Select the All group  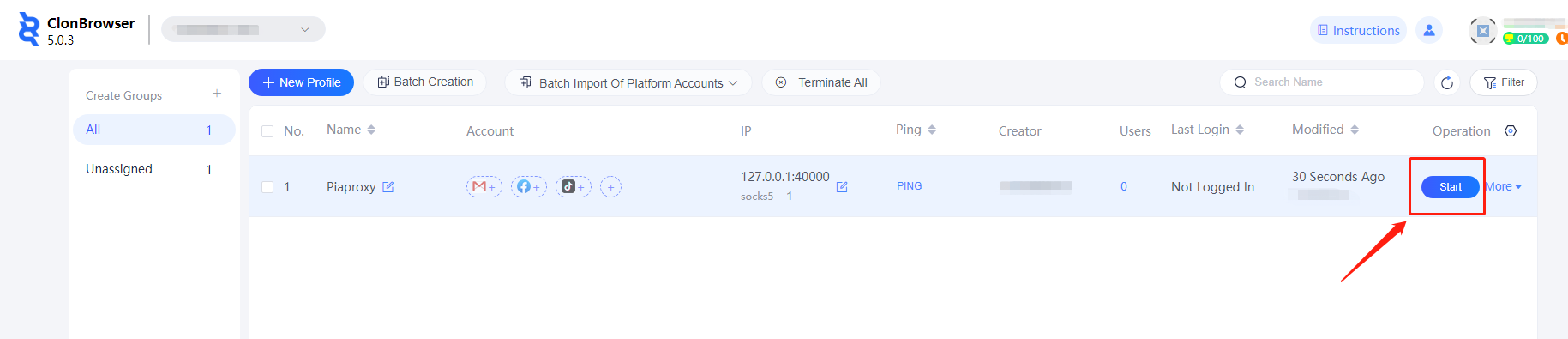[x=154, y=130]
